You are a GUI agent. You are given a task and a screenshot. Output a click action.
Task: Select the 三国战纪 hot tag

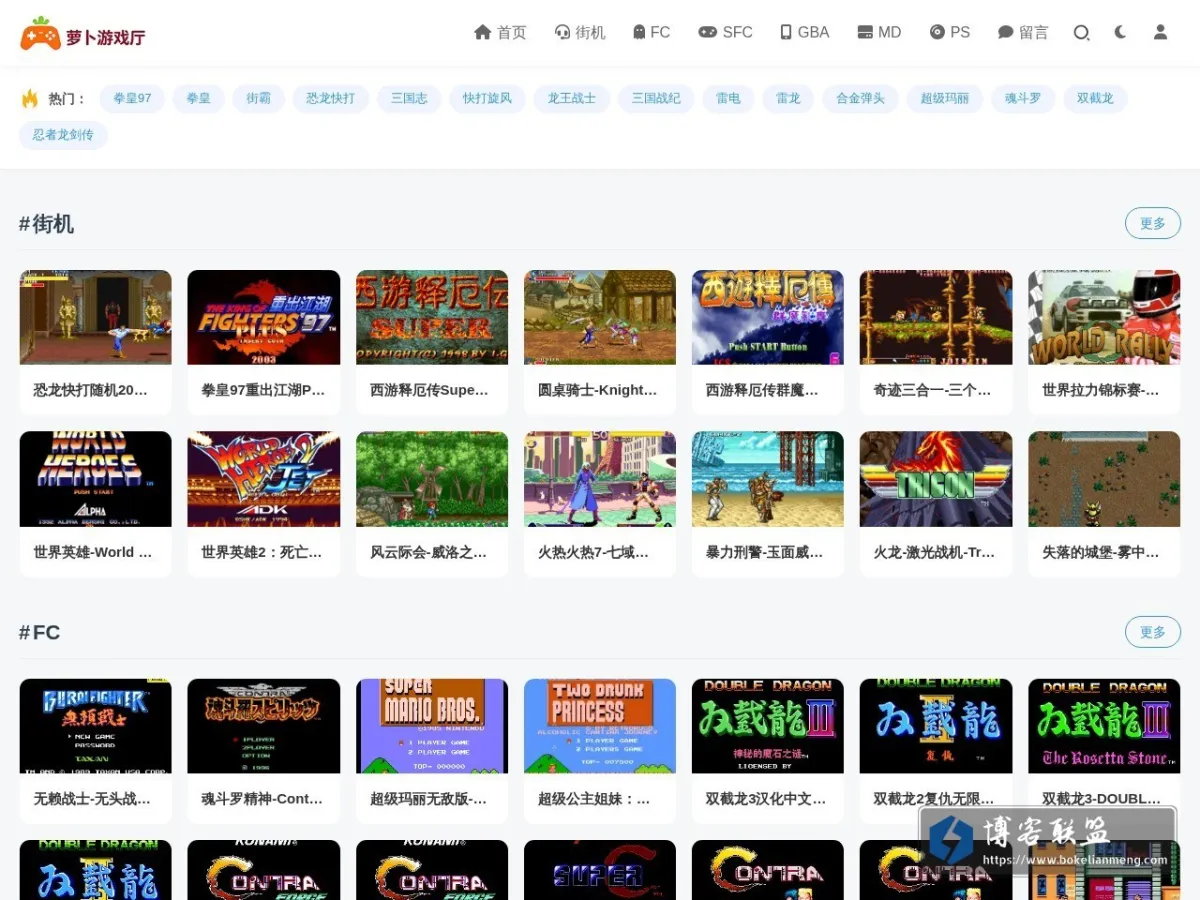(x=656, y=98)
